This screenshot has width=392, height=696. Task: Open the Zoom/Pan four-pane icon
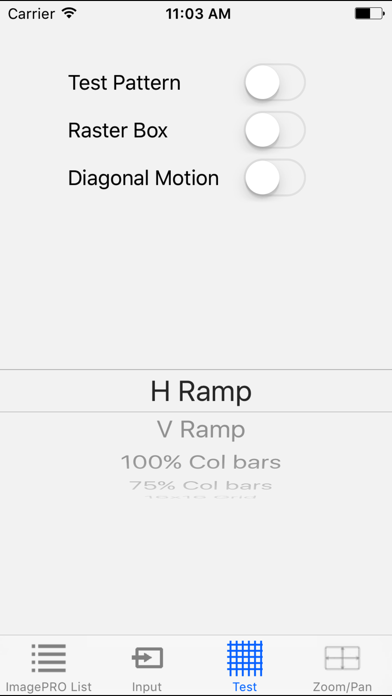[342, 658]
